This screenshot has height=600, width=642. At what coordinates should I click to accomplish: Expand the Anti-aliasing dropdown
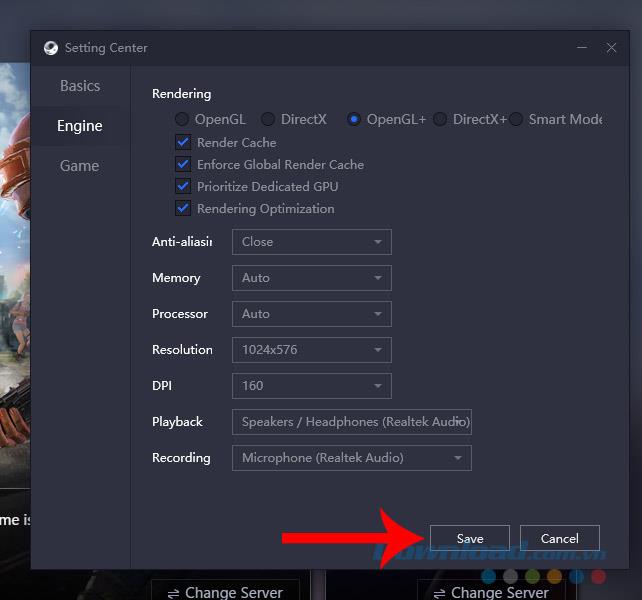coord(311,242)
